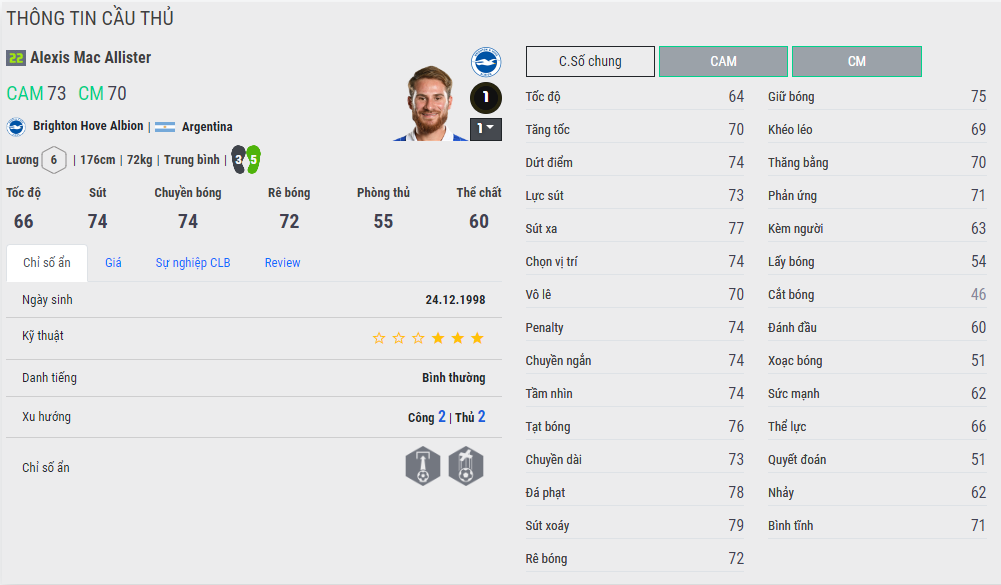Show stats for the CM position
1001x585 pixels.
856,61
